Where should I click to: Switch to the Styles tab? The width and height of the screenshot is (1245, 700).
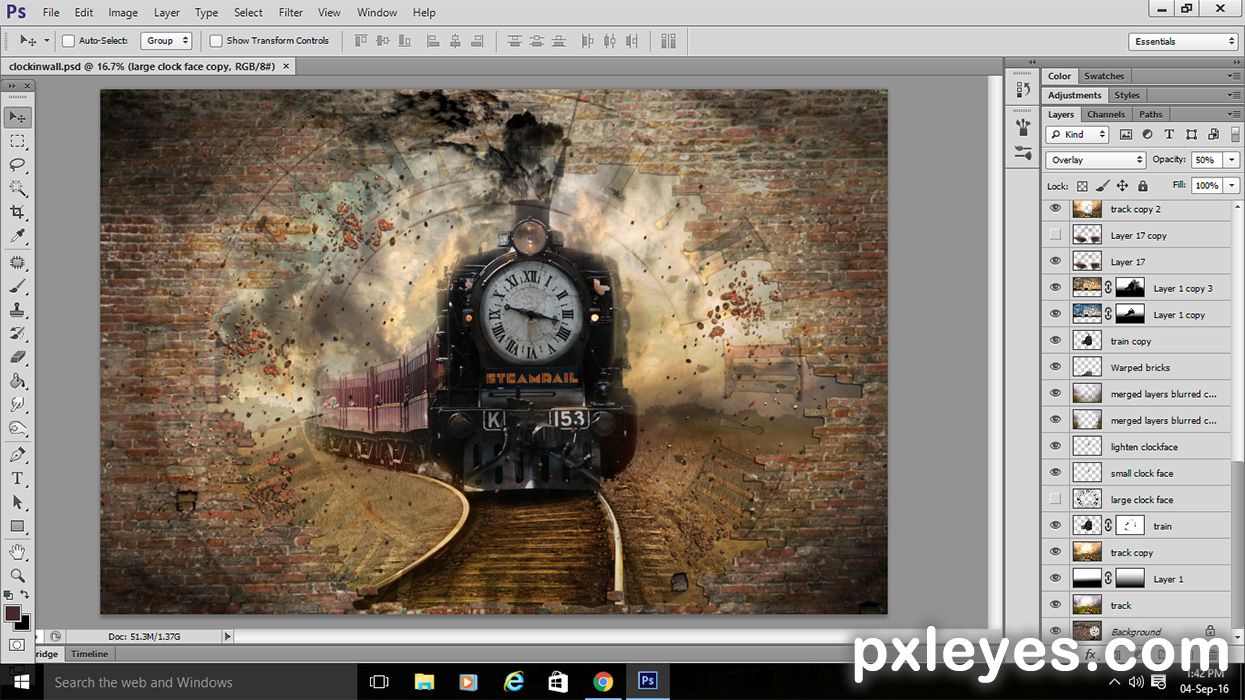click(x=1127, y=95)
